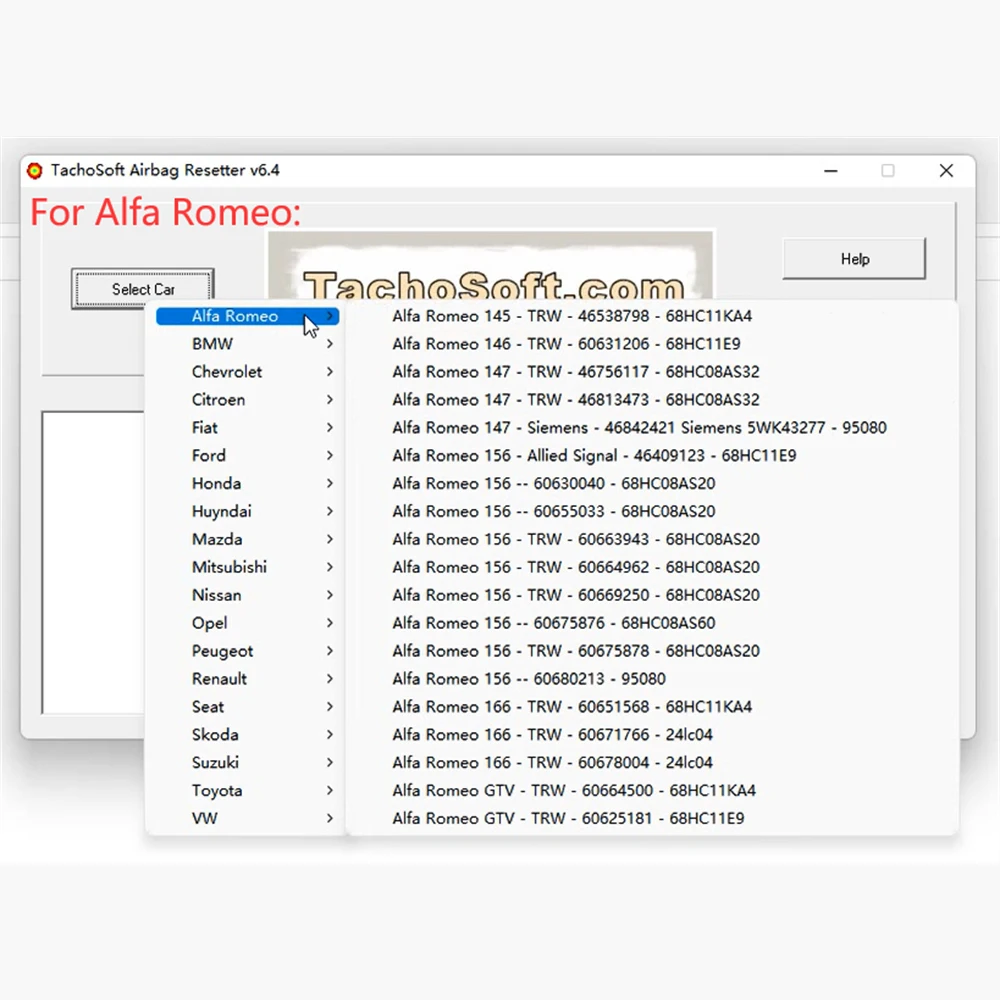Expand the Mazda submenu arrow
The image size is (1000, 1000).
(x=330, y=540)
